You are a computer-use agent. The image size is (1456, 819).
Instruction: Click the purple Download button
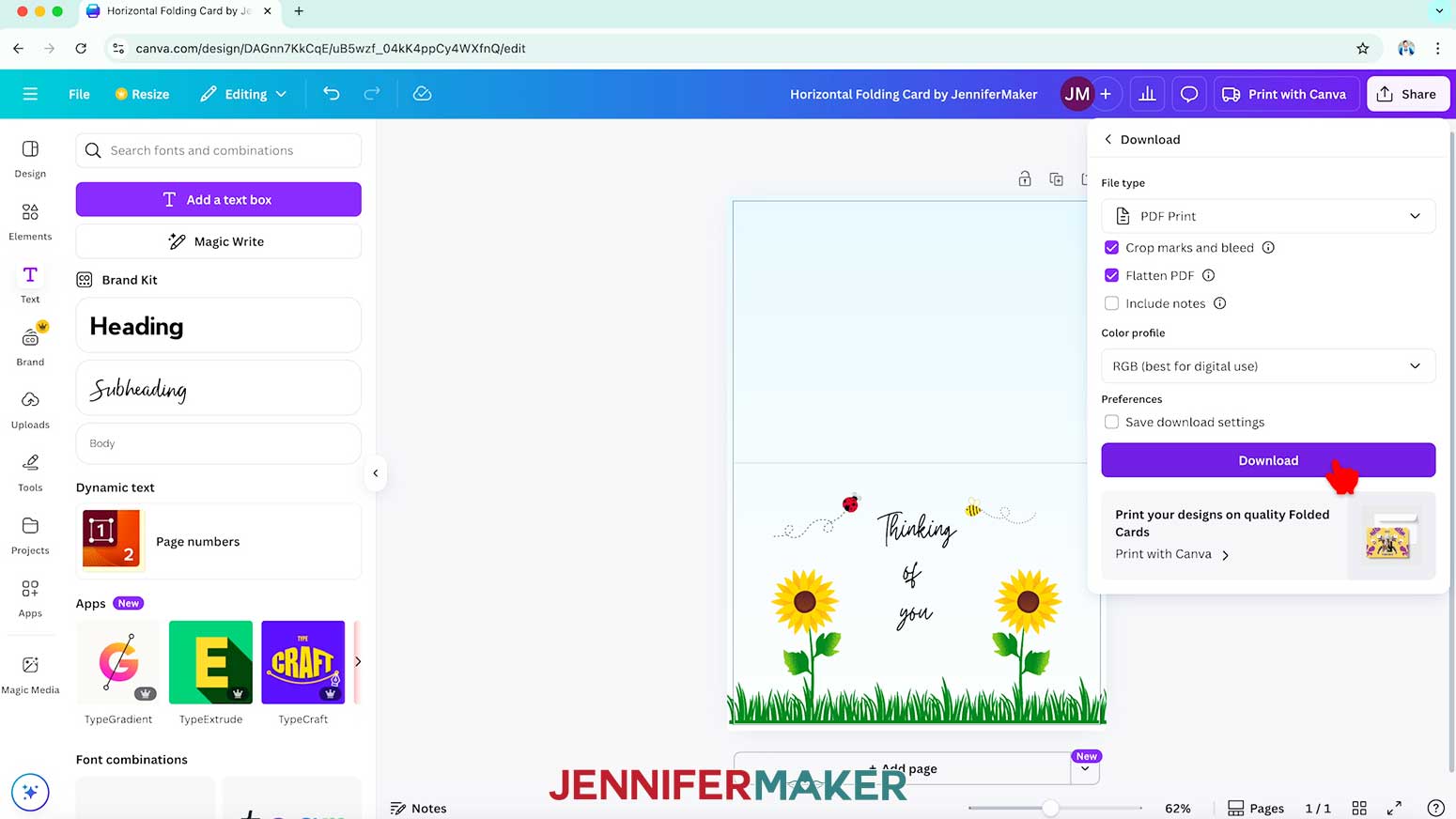pos(1268,460)
